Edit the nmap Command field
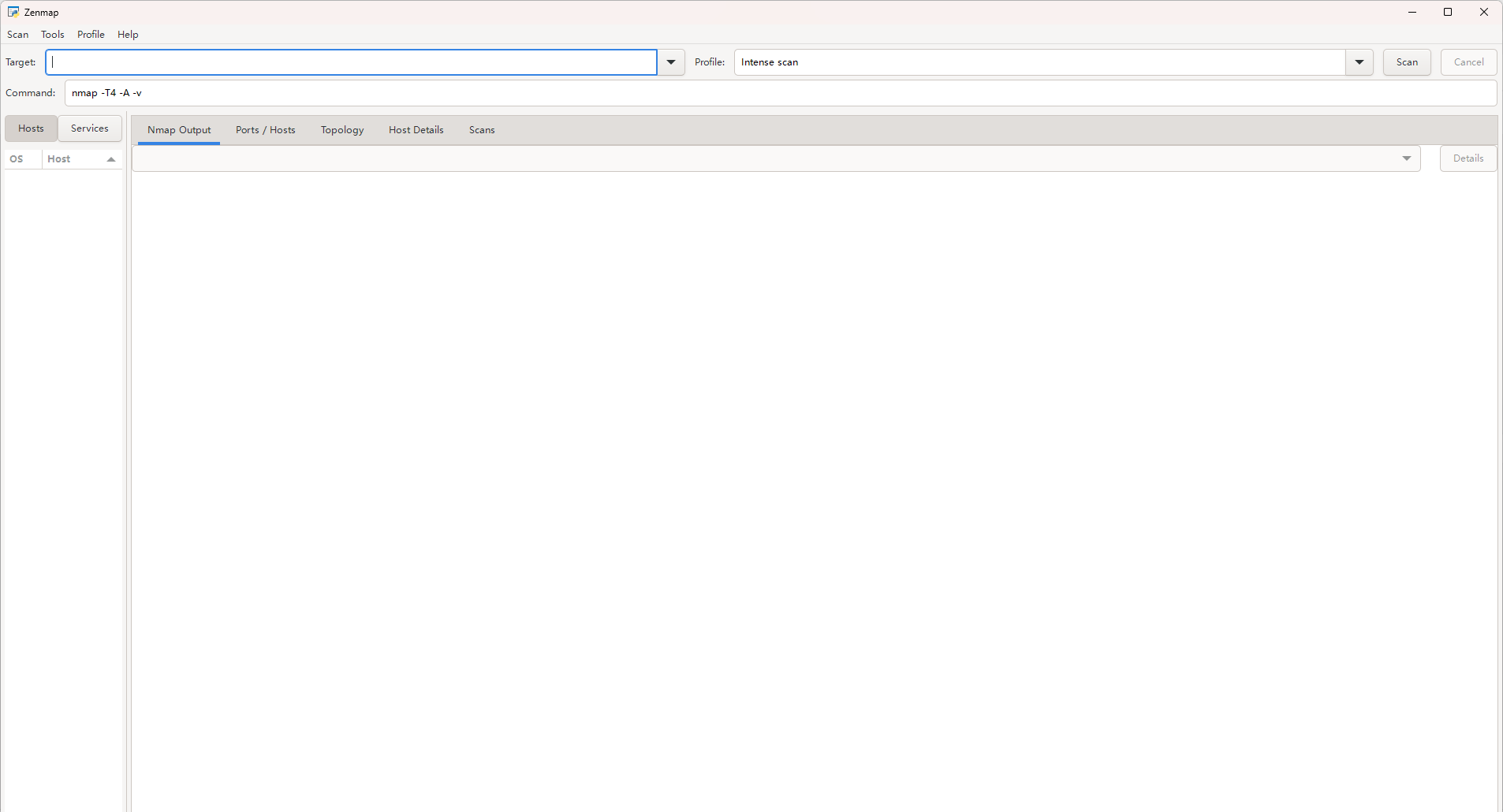 [781, 93]
